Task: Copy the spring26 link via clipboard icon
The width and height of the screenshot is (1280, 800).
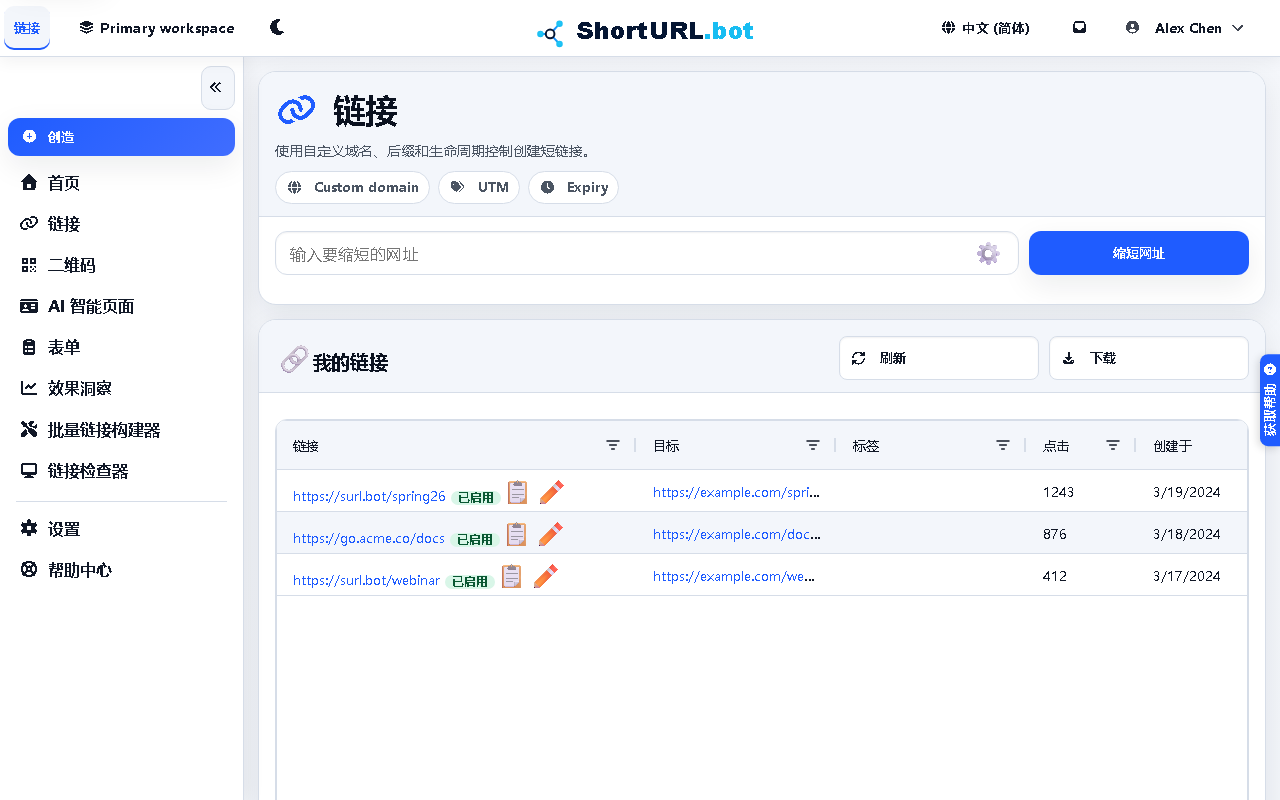Action: (x=517, y=492)
